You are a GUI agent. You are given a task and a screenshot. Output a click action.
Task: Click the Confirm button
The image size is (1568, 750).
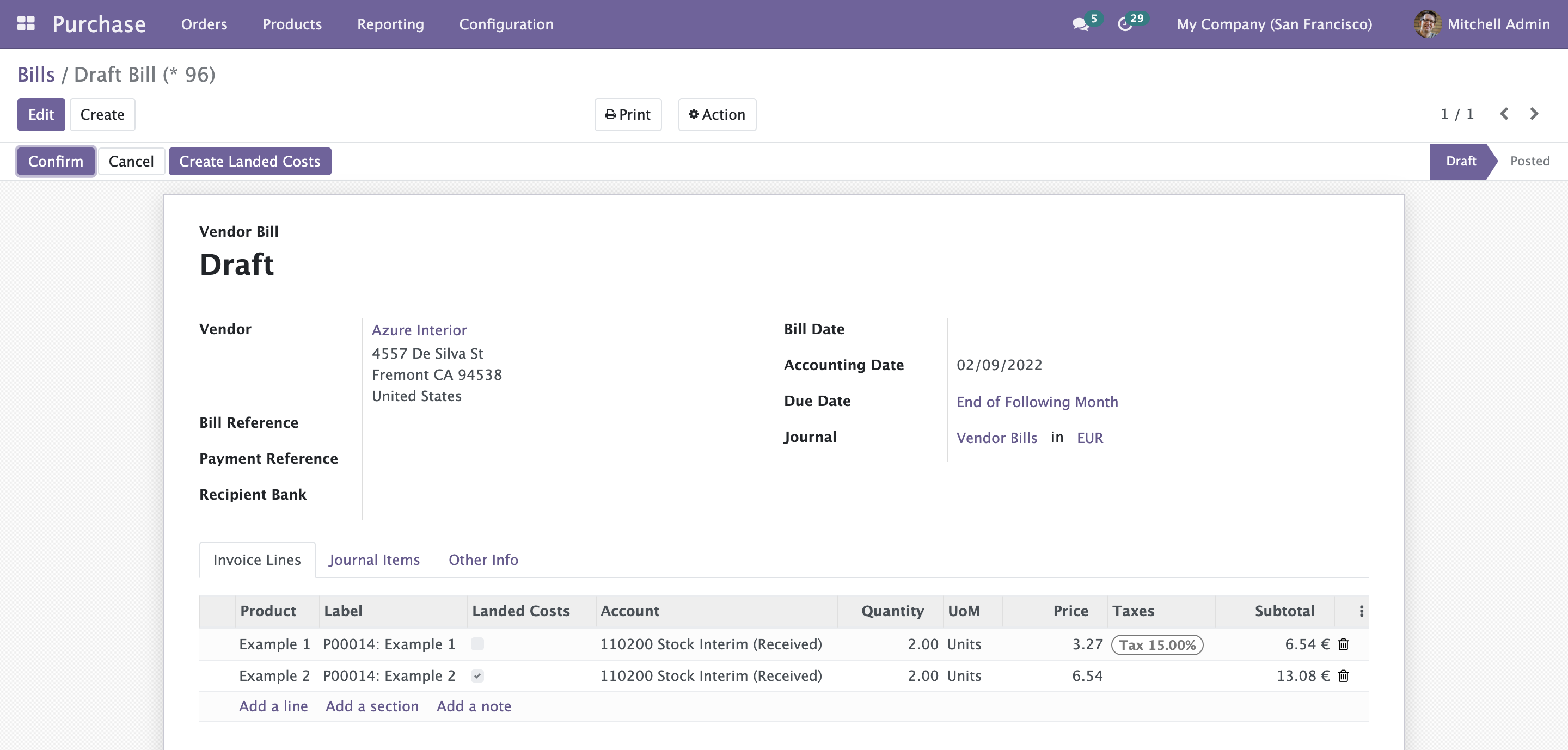(x=56, y=161)
